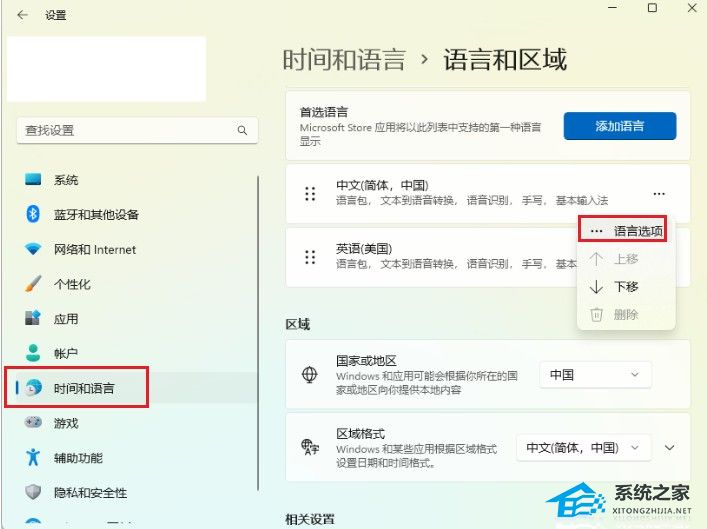This screenshot has height=529, width=707.
Task: Click the drag handle of 英语(美国)
Action: [x=310, y=257]
